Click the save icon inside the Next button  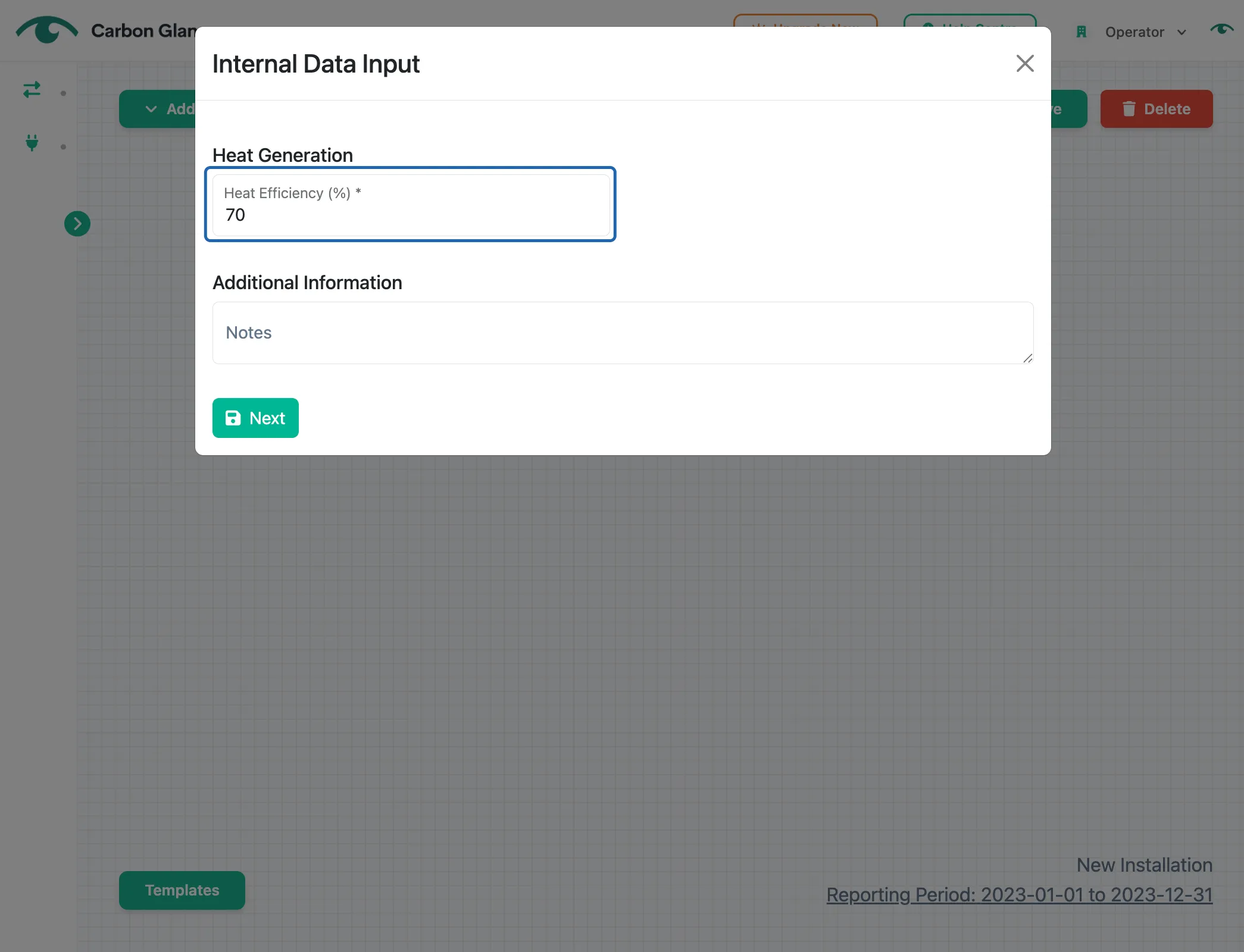tap(233, 418)
